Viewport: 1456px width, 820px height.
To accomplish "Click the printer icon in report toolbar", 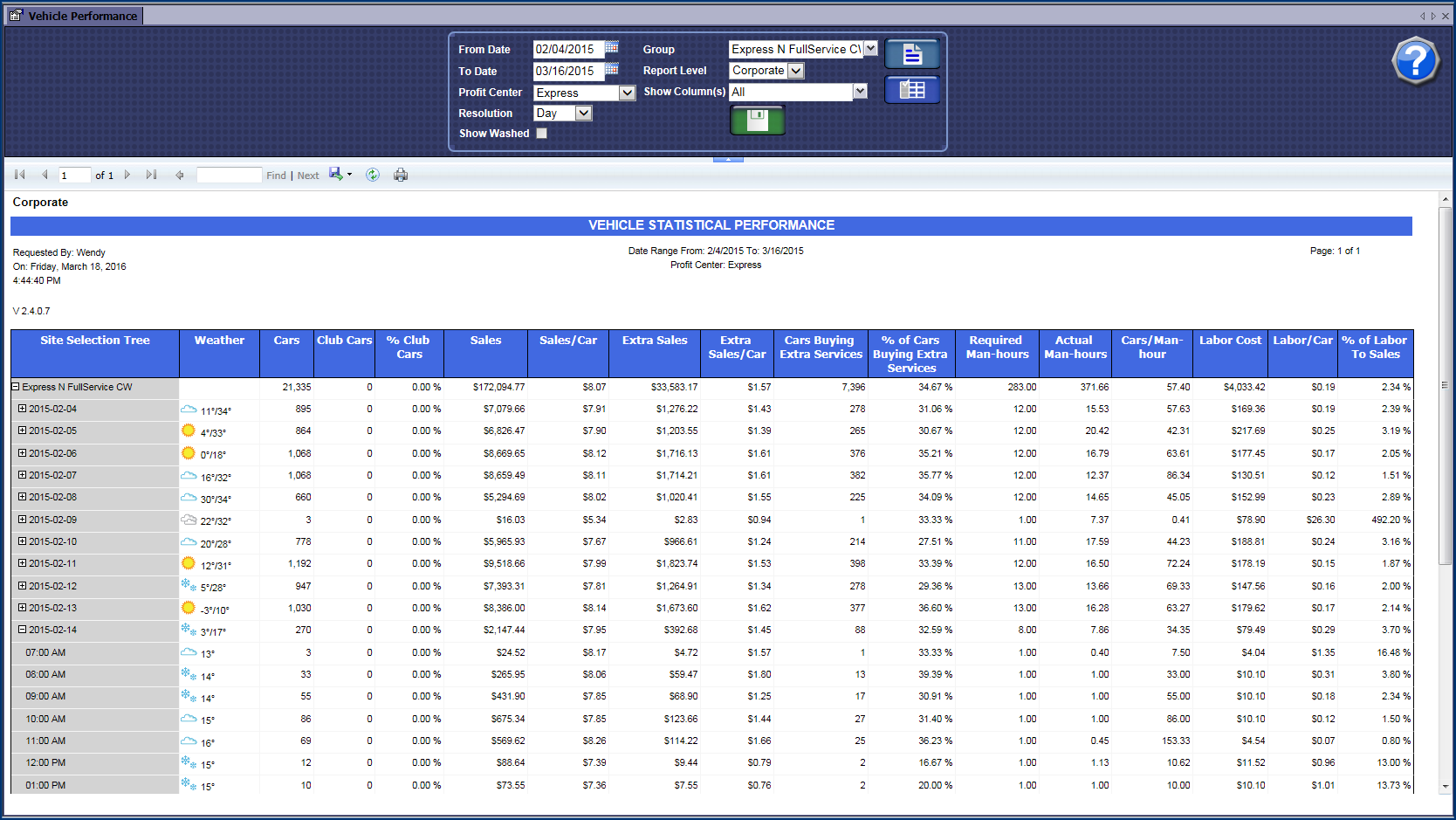I will point(401,175).
